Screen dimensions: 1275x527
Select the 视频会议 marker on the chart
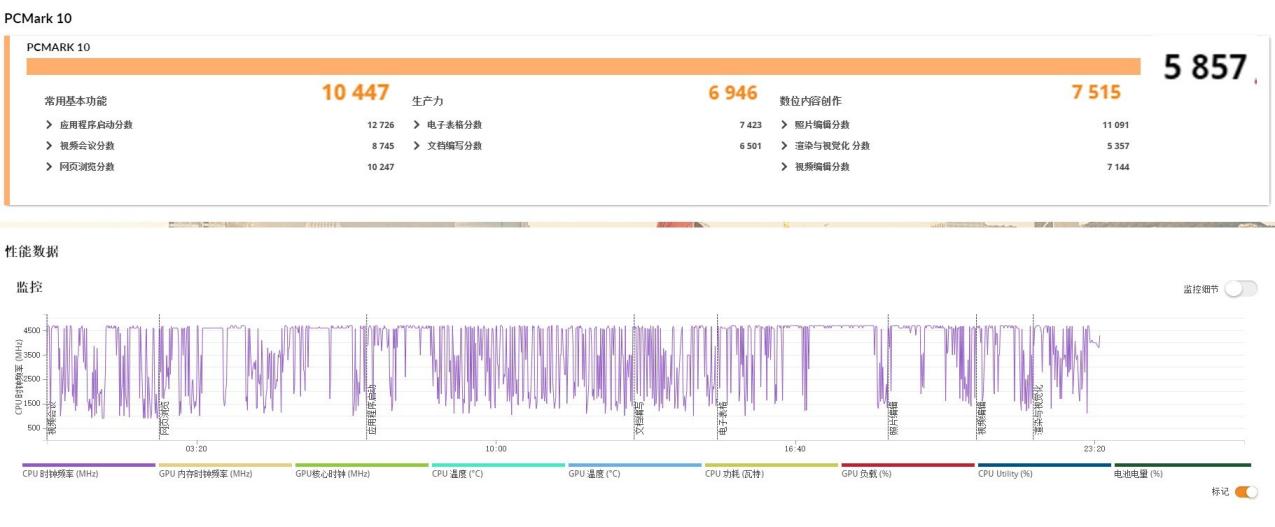click(52, 418)
